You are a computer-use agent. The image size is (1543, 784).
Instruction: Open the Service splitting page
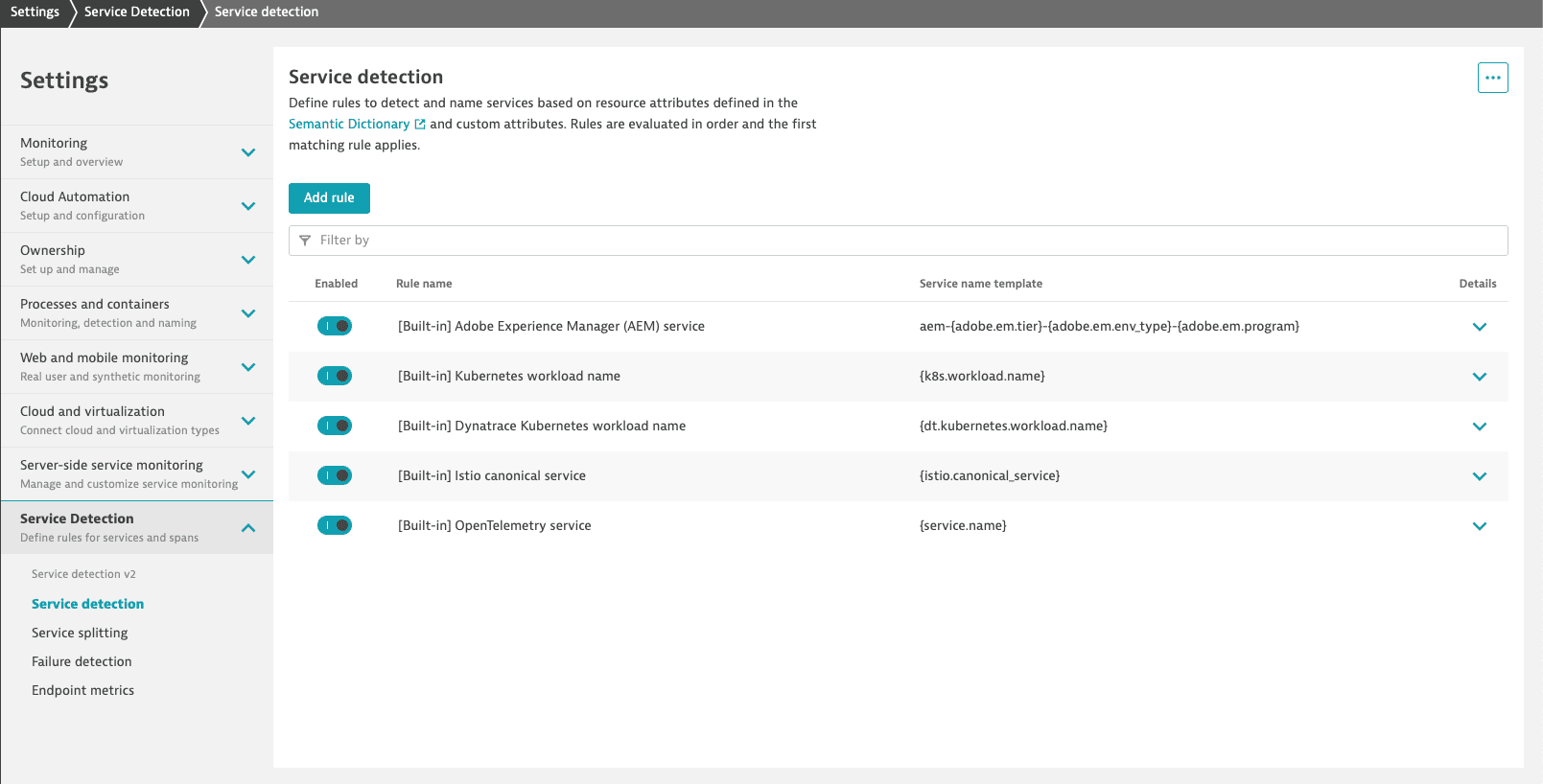(x=80, y=633)
